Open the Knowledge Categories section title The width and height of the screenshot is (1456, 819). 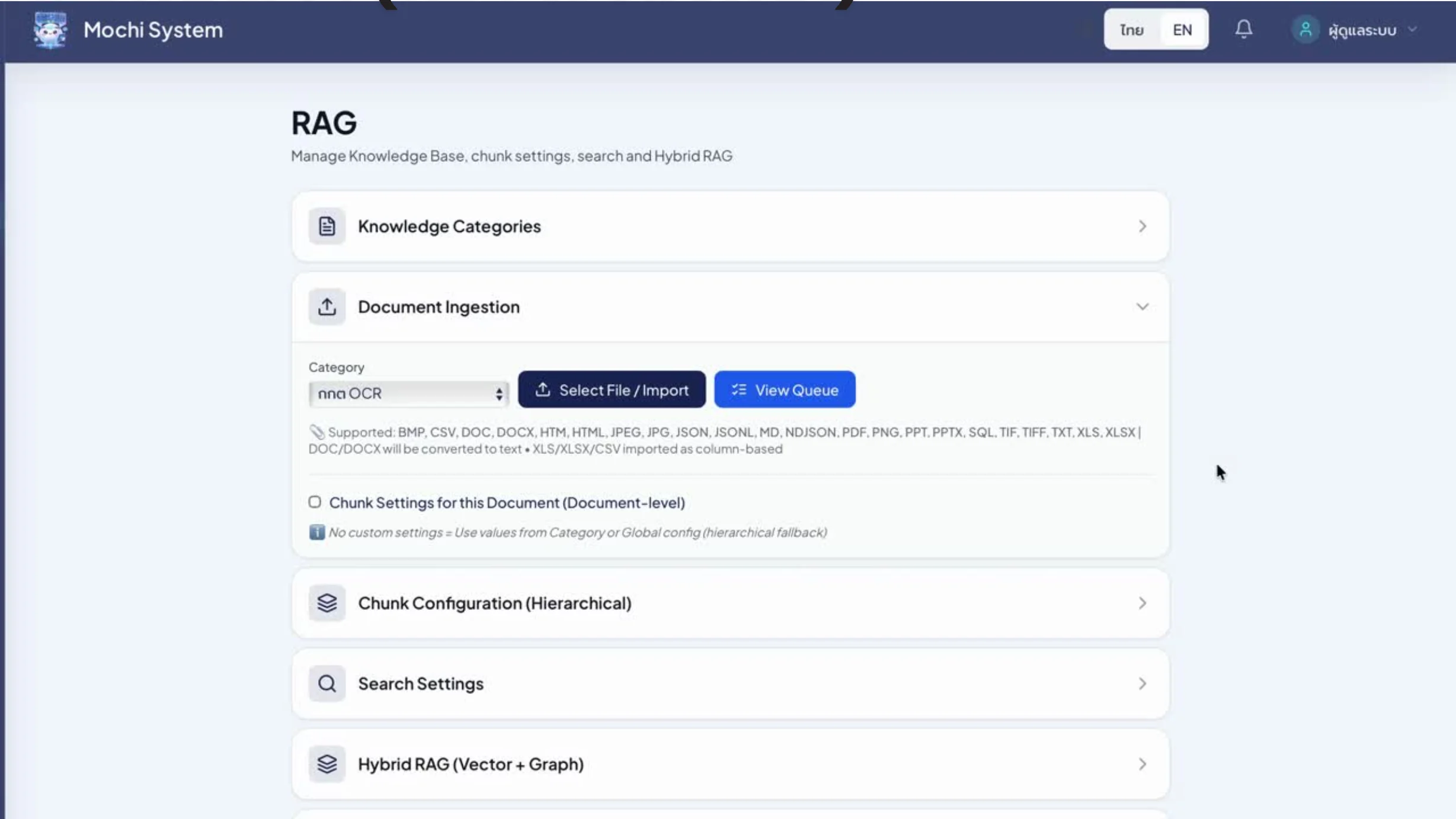449,226
